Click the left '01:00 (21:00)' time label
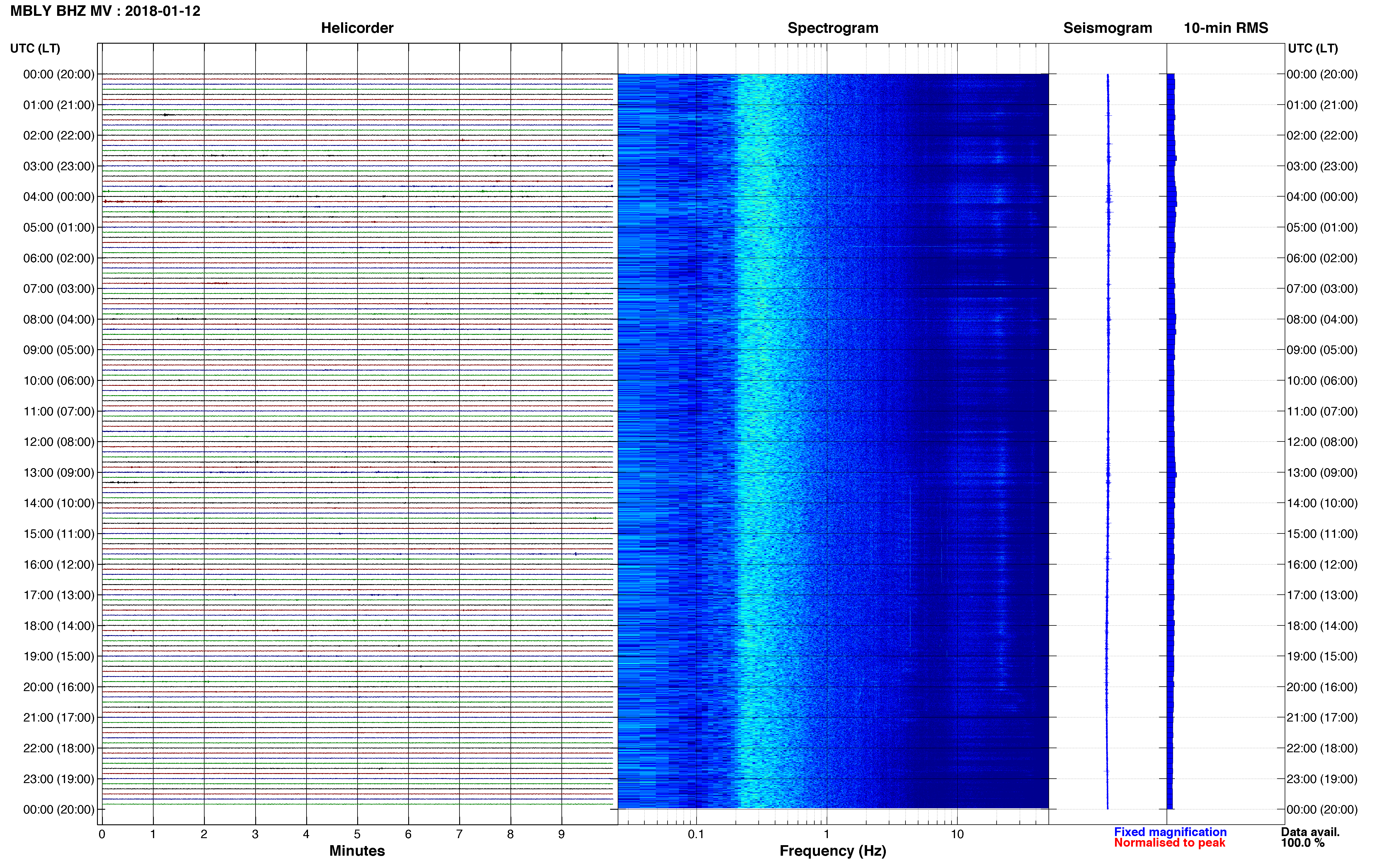1389x868 pixels. [x=59, y=105]
